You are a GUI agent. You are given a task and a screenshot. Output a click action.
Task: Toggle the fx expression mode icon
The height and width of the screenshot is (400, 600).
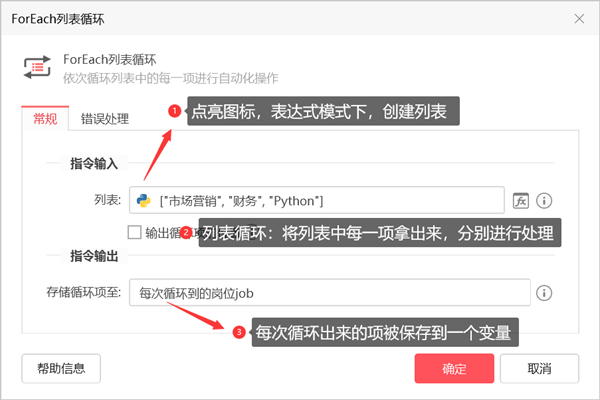pos(521,201)
